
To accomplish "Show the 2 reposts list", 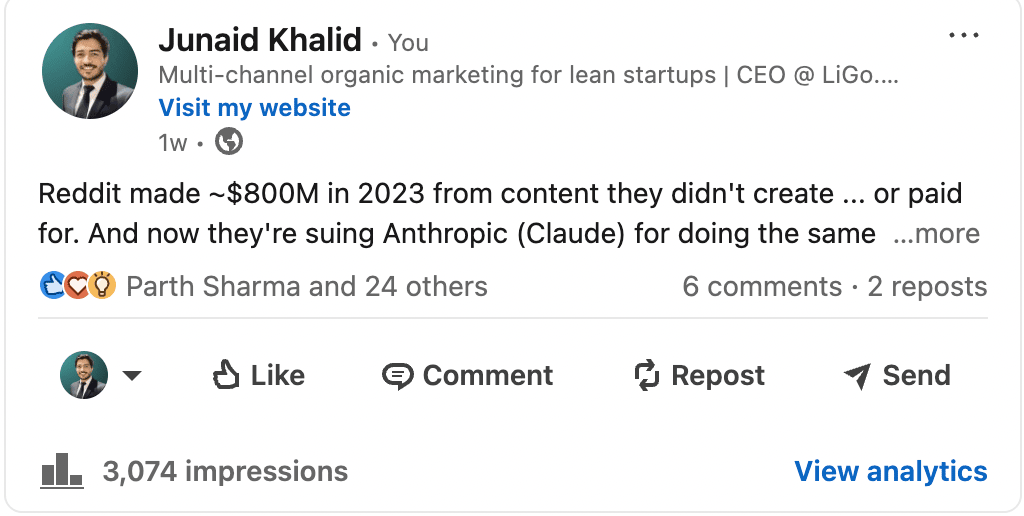I will (x=927, y=287).
